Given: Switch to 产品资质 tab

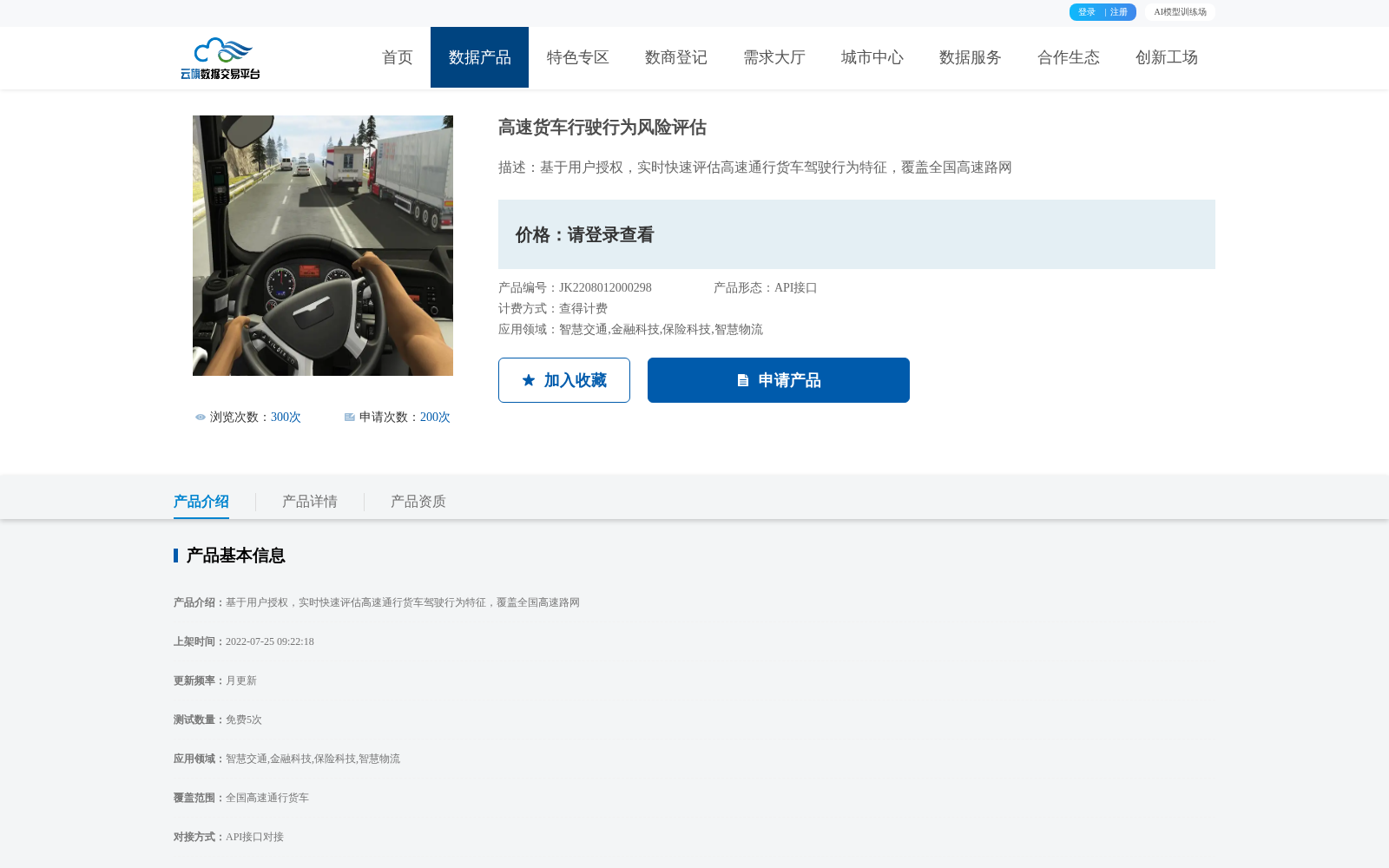Looking at the screenshot, I should point(418,502).
